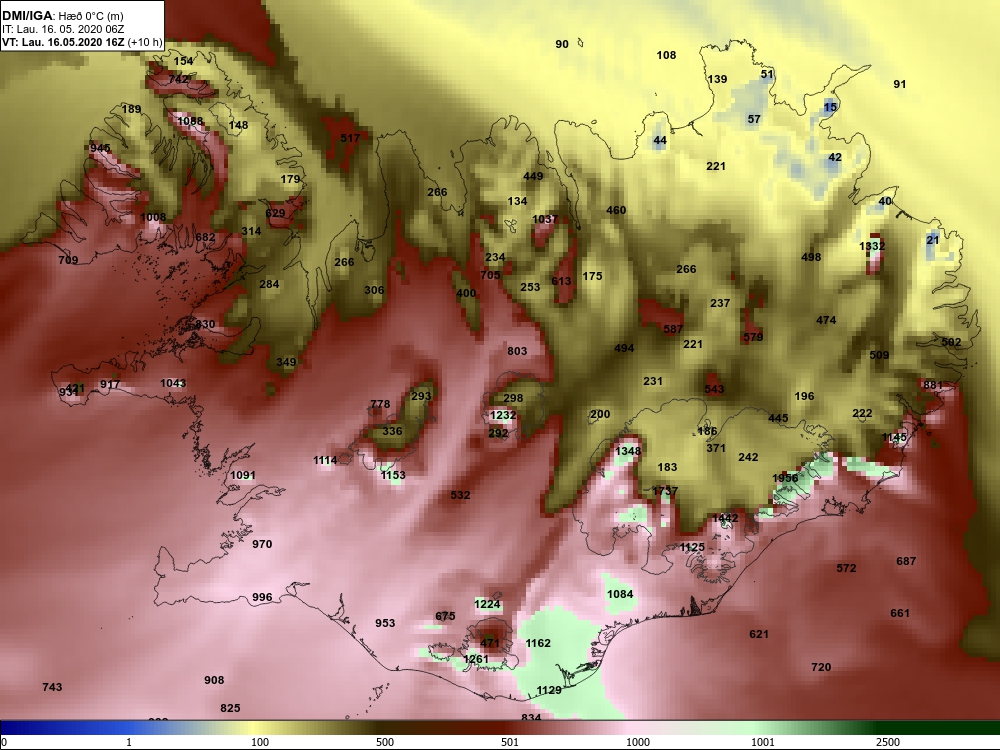1000x750 pixels.
Task: Click the map value 945
Action: click(x=100, y=148)
